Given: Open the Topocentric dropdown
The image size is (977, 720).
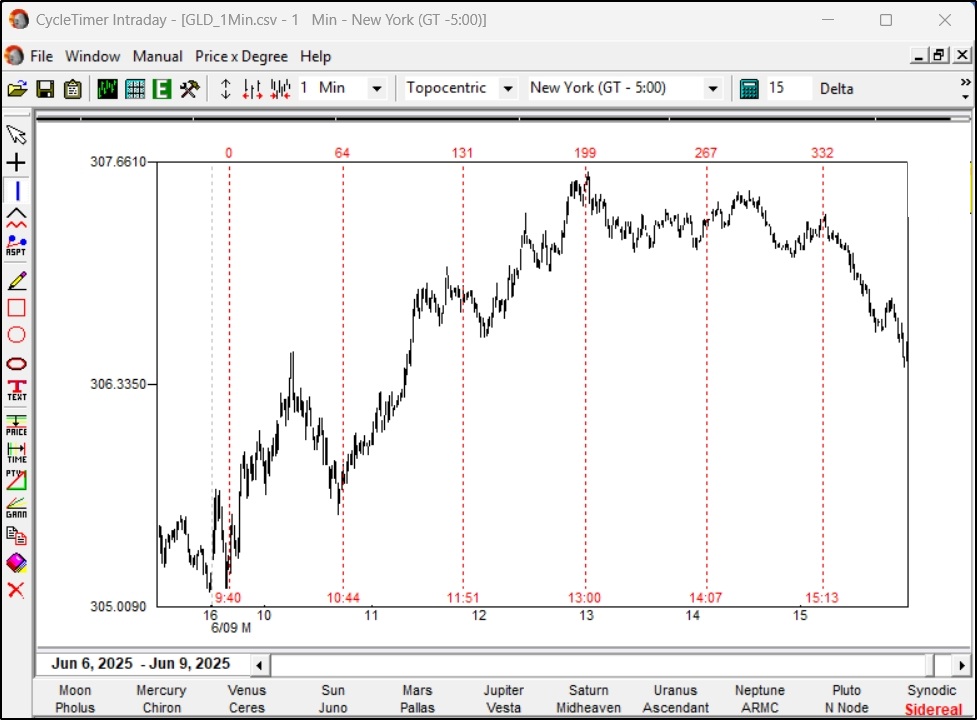Looking at the screenshot, I should click(508, 88).
